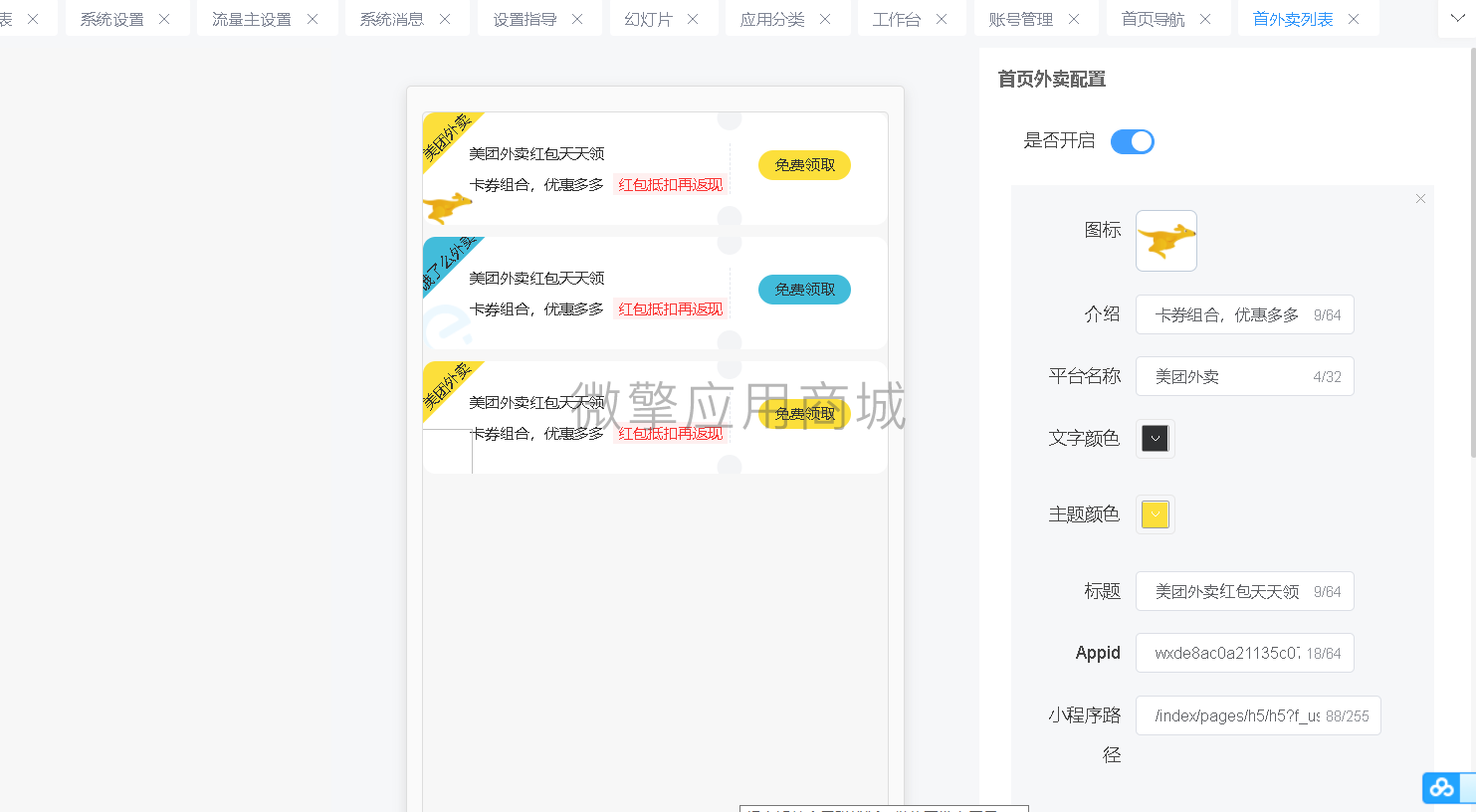Click the right panel vertical scrollbar
This screenshot has height=812, width=1476.
(1472, 254)
